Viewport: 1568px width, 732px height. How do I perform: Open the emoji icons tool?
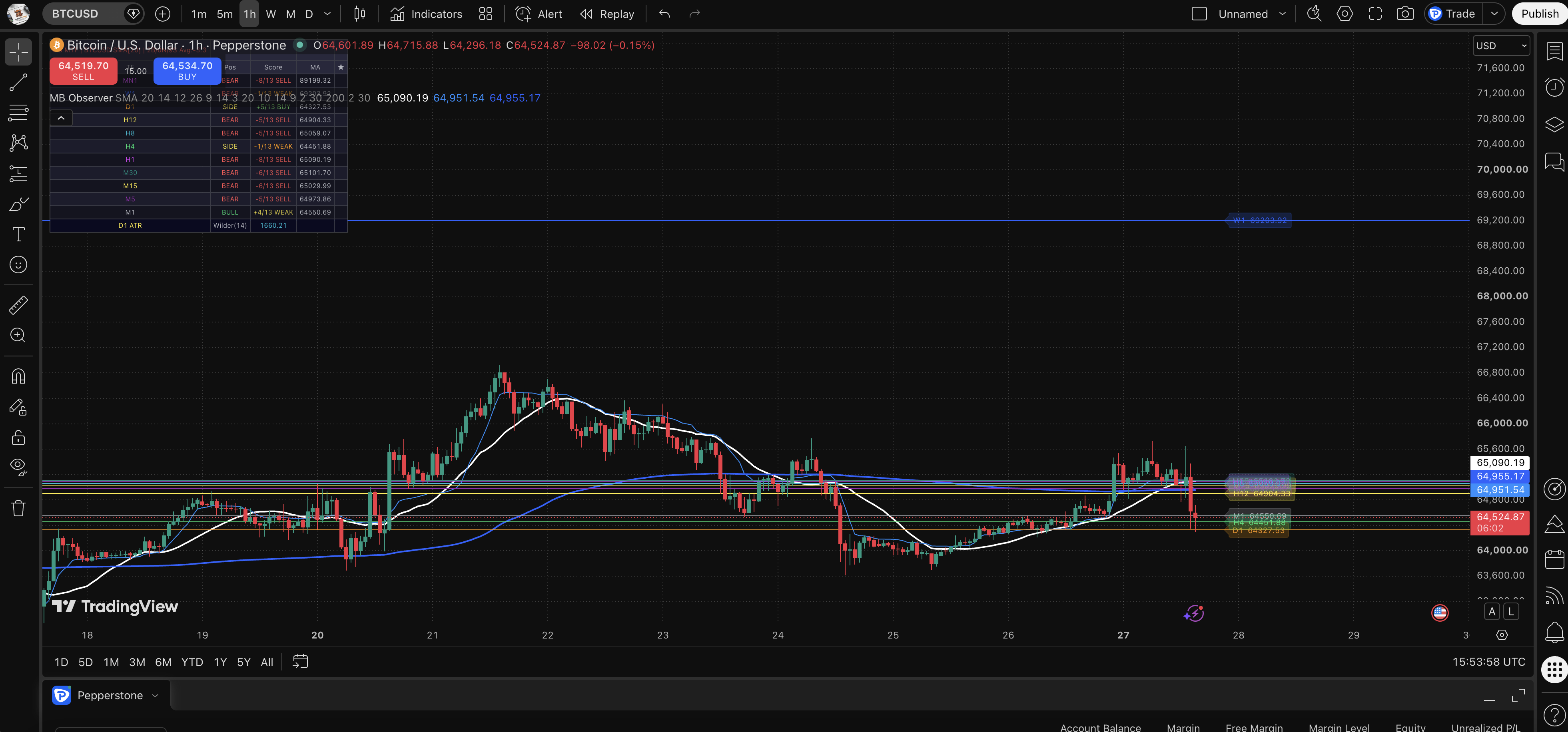(x=18, y=265)
